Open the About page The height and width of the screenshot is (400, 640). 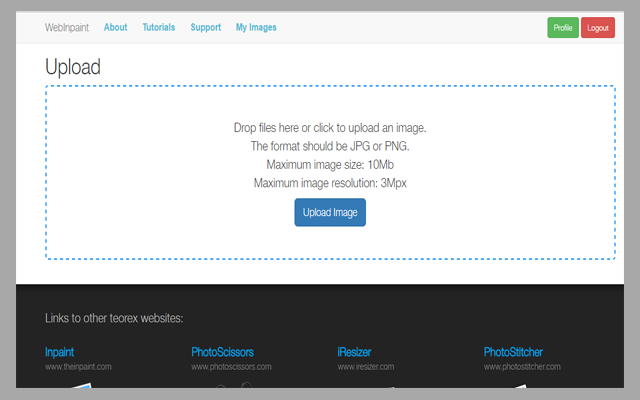click(116, 28)
